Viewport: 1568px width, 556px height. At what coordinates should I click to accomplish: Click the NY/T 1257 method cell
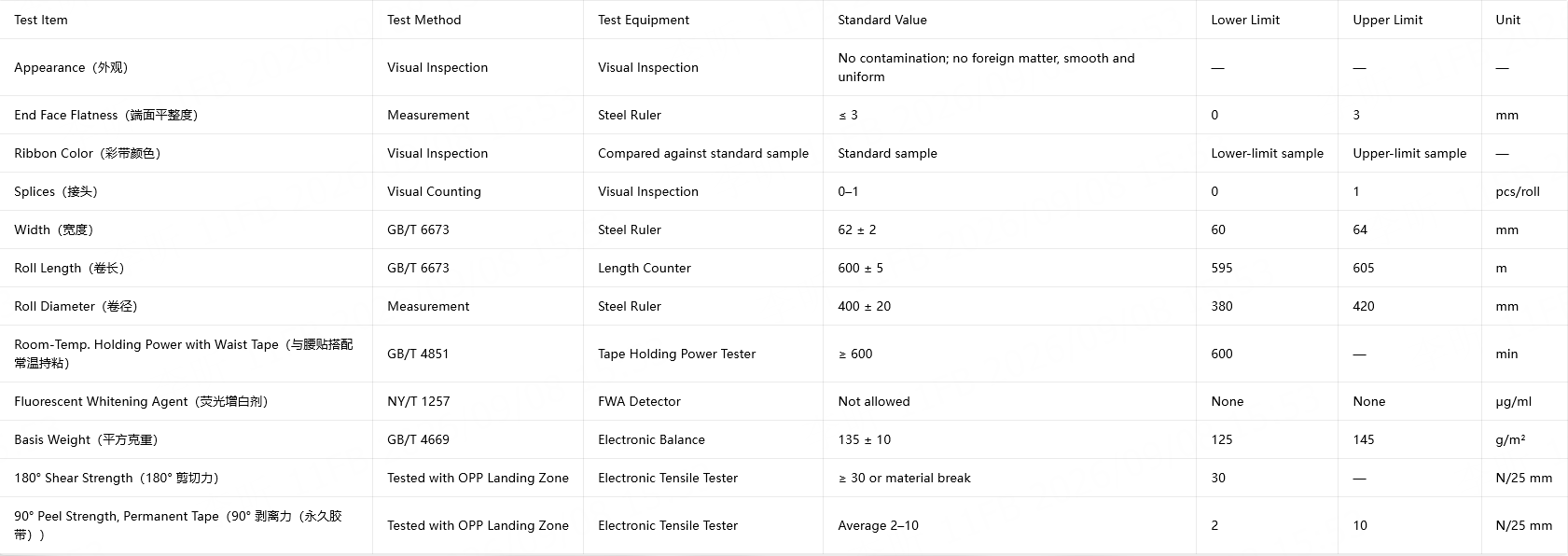point(478,401)
